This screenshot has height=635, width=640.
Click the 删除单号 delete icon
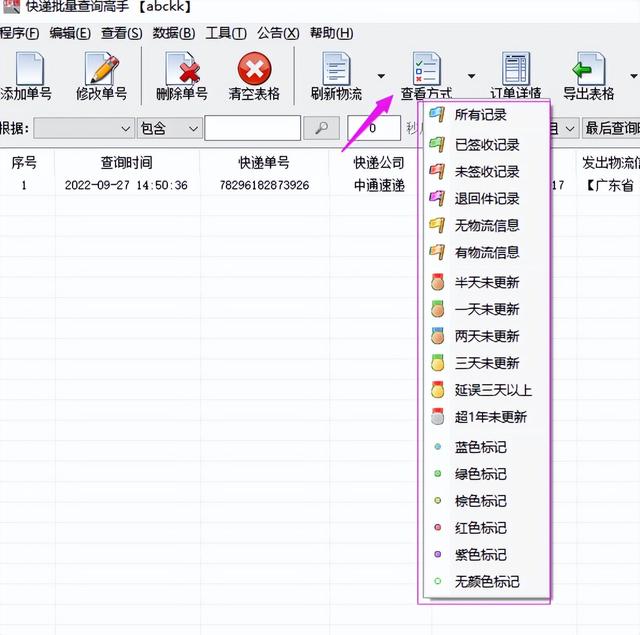181,70
